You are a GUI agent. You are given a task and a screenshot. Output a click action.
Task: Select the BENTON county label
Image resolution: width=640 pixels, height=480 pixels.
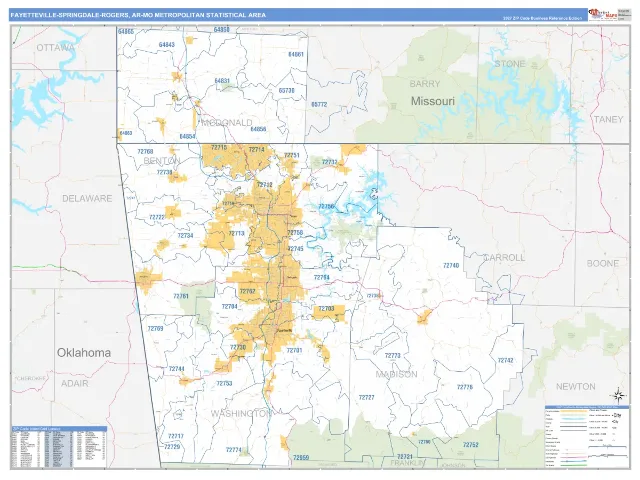click(x=162, y=161)
